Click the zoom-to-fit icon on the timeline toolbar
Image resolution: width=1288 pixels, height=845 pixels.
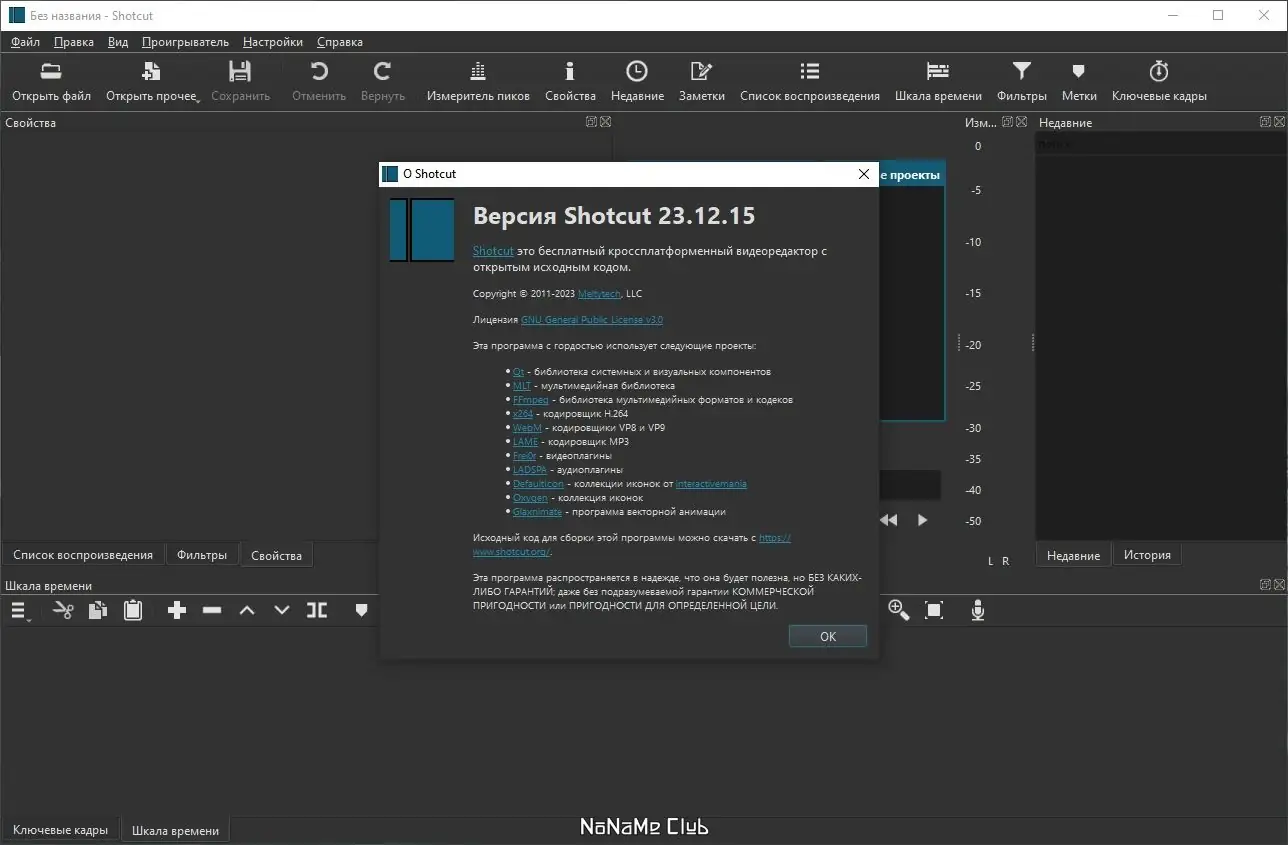pyautogui.click(x=934, y=610)
